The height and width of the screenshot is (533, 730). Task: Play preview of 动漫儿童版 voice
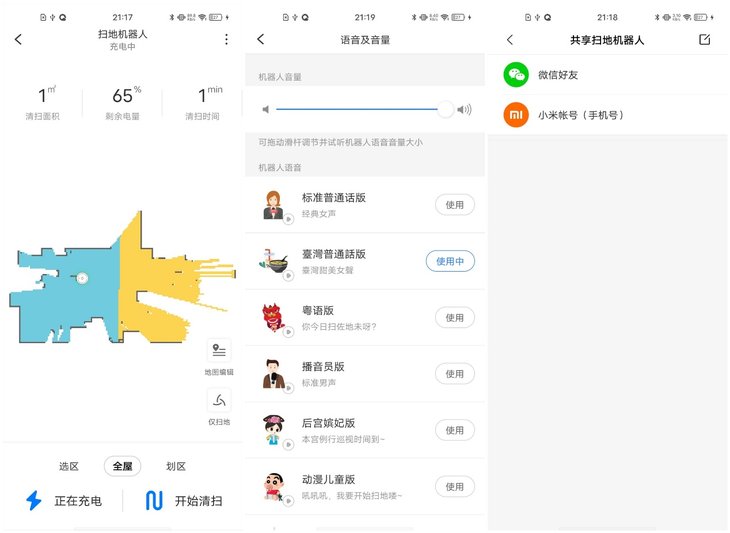point(289,500)
